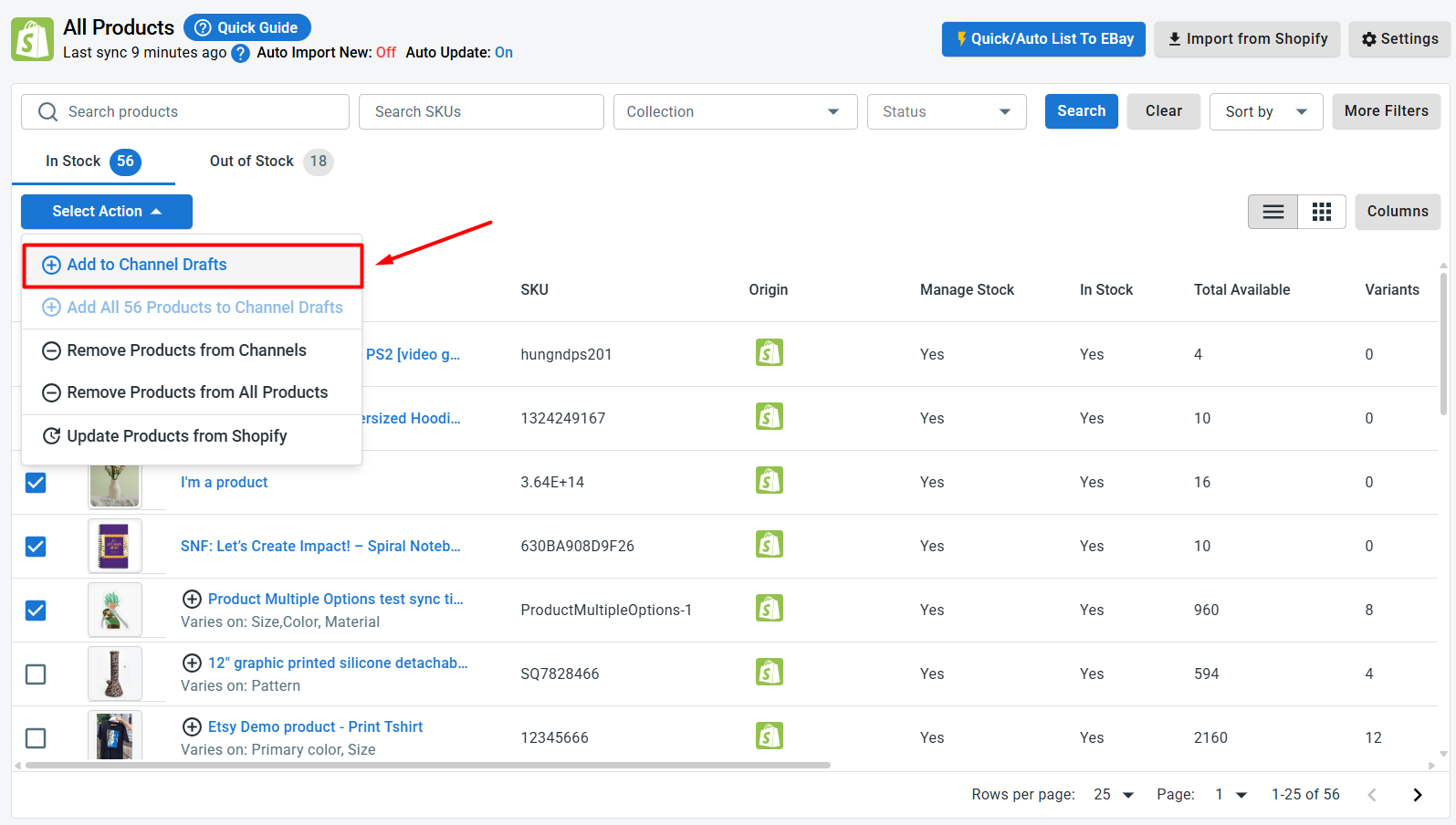Viewport: 1456px width, 825px height.
Task: Click Shopify origin icon for 1324249167 row
Action: [770, 417]
